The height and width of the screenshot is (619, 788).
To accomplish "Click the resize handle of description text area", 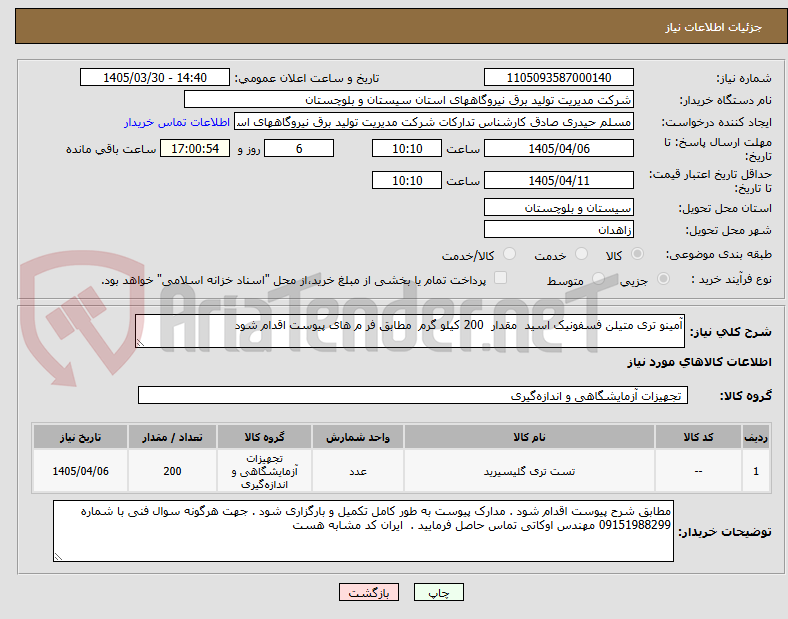I will 140,343.
